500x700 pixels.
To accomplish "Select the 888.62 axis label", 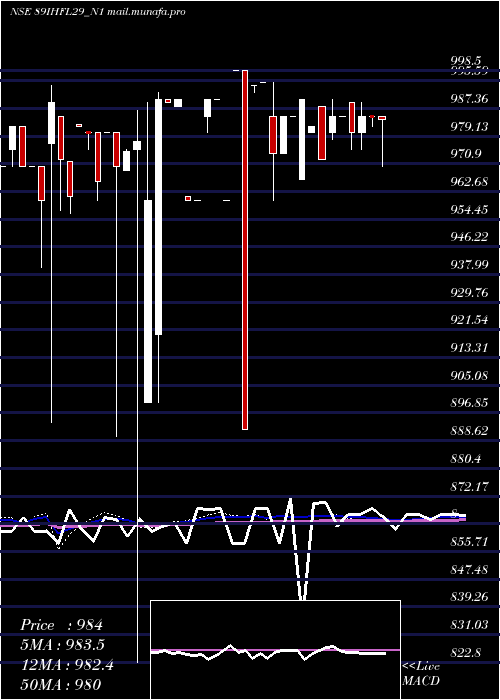I will (469, 431).
